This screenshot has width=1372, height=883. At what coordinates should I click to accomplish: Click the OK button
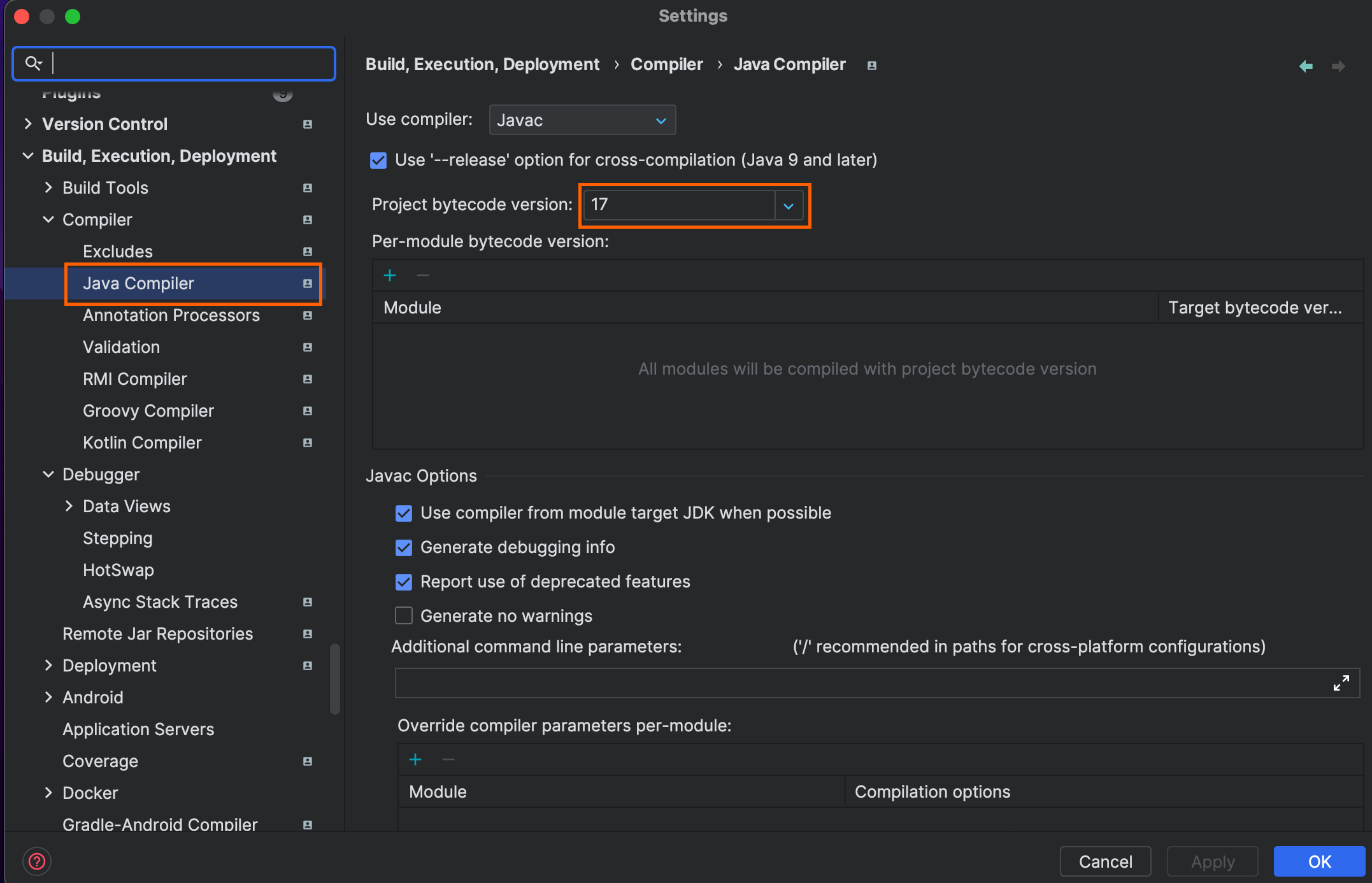pyautogui.click(x=1319, y=861)
